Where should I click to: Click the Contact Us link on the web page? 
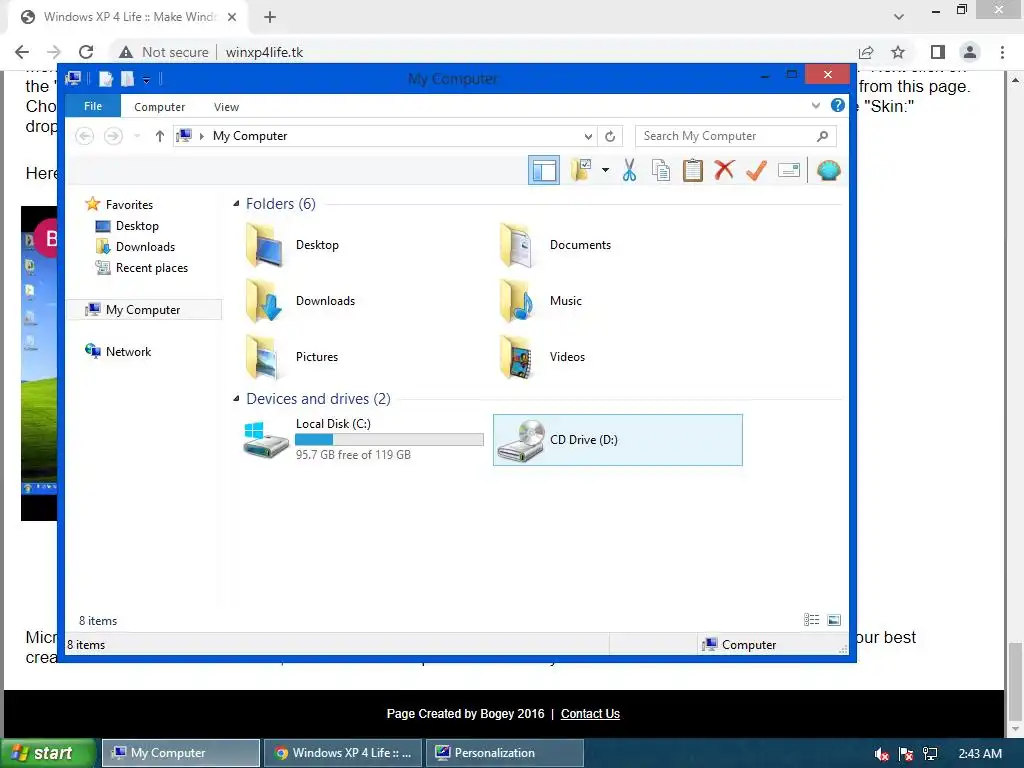pos(590,714)
